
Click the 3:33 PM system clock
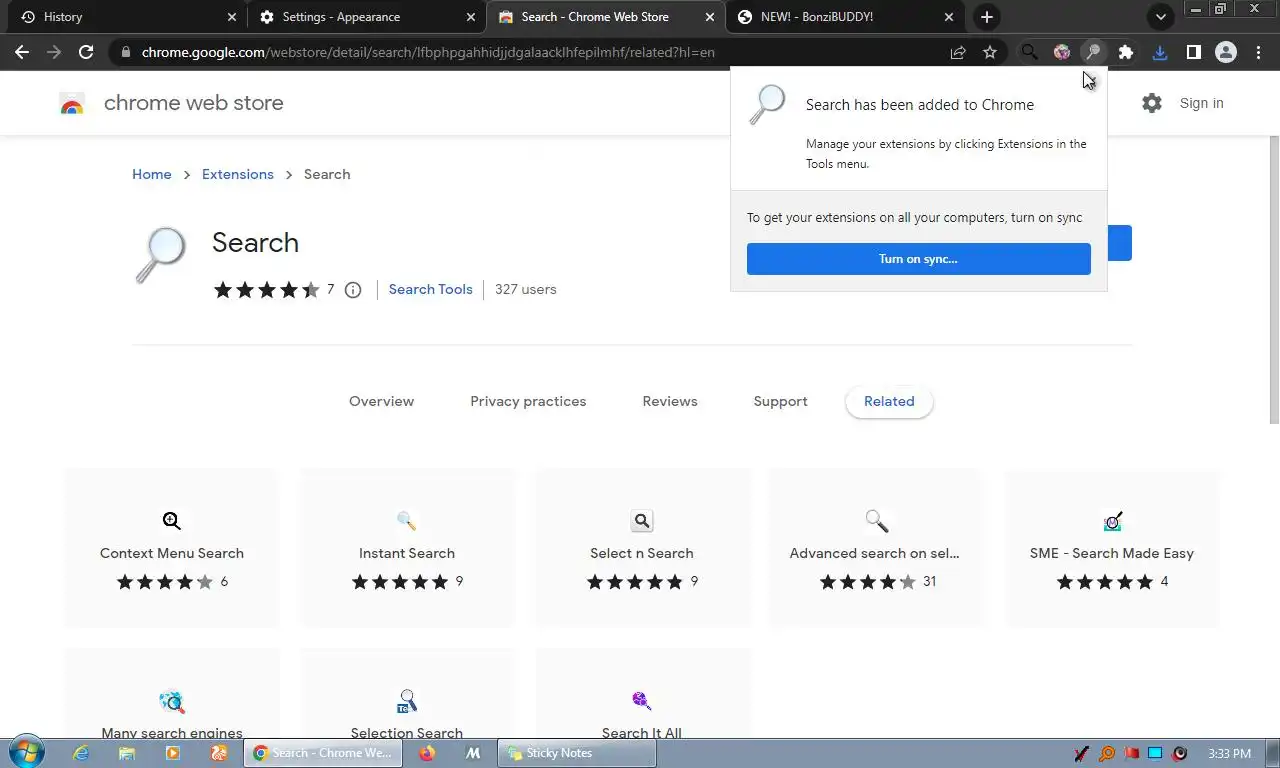tap(1229, 753)
